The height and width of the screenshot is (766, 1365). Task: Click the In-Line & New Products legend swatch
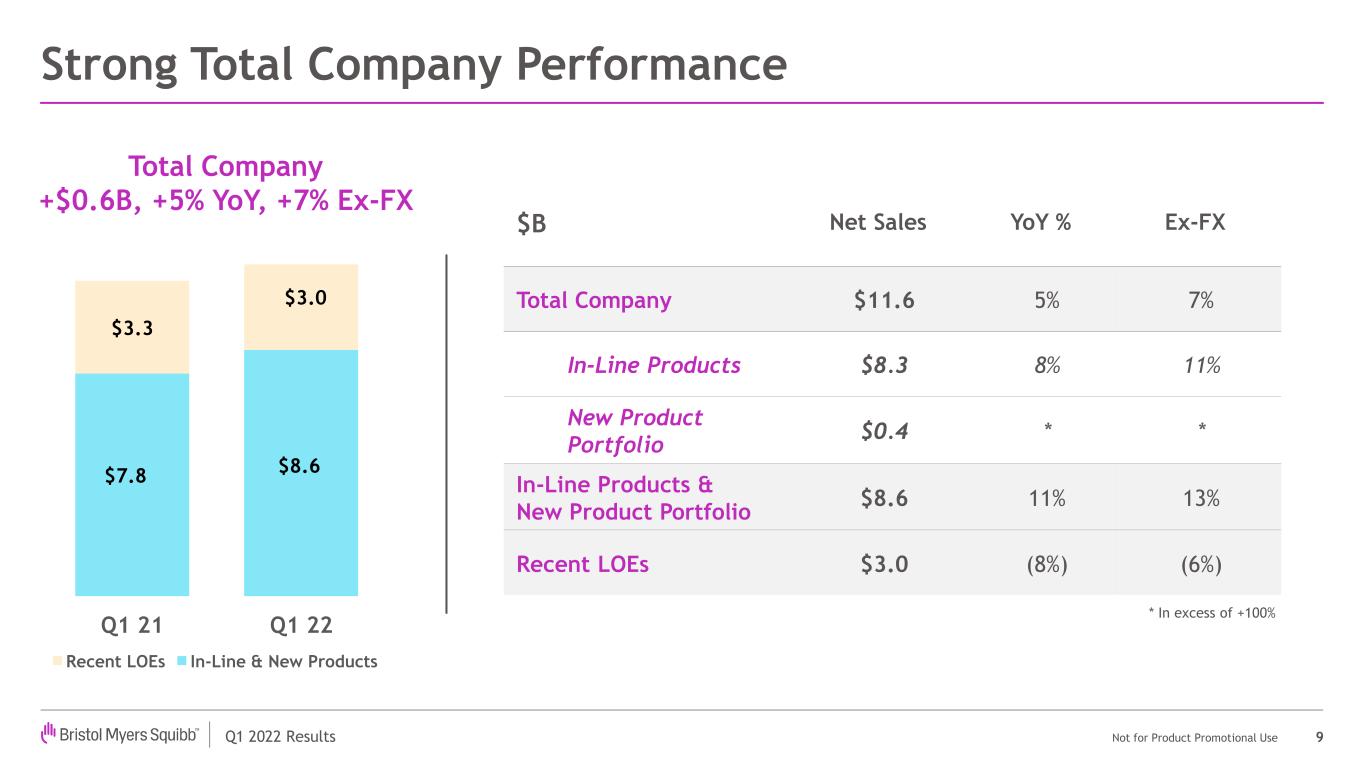181,662
